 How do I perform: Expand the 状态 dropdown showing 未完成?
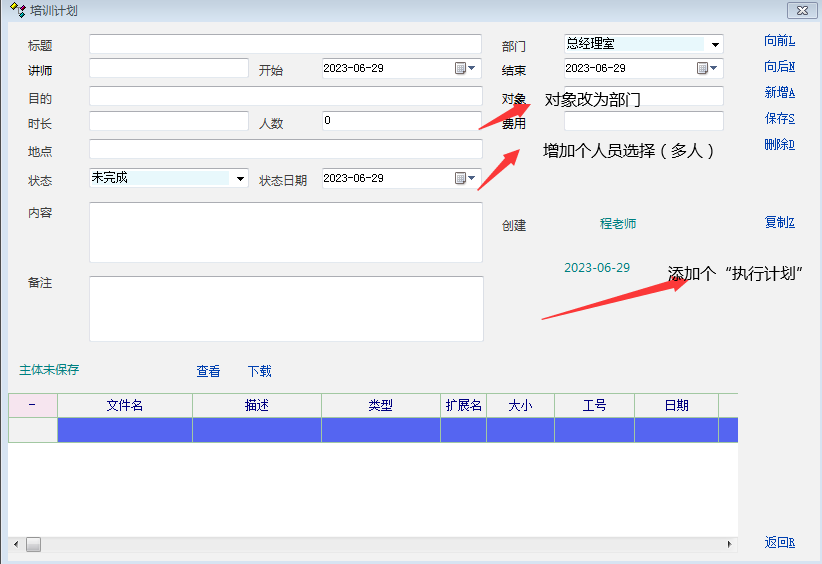[240, 179]
